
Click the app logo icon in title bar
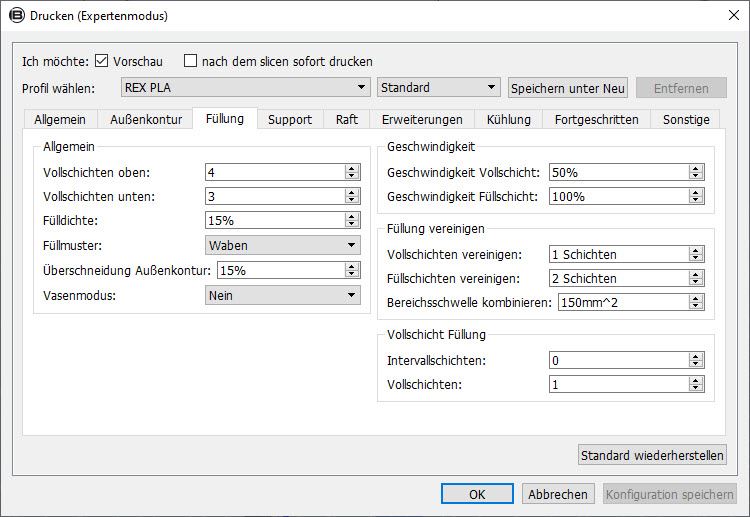(16, 15)
